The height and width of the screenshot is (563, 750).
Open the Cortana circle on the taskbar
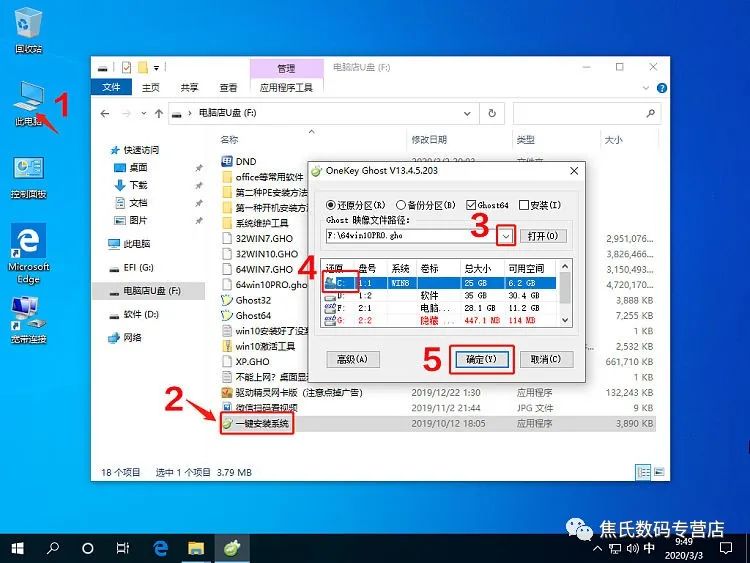pyautogui.click(x=88, y=548)
